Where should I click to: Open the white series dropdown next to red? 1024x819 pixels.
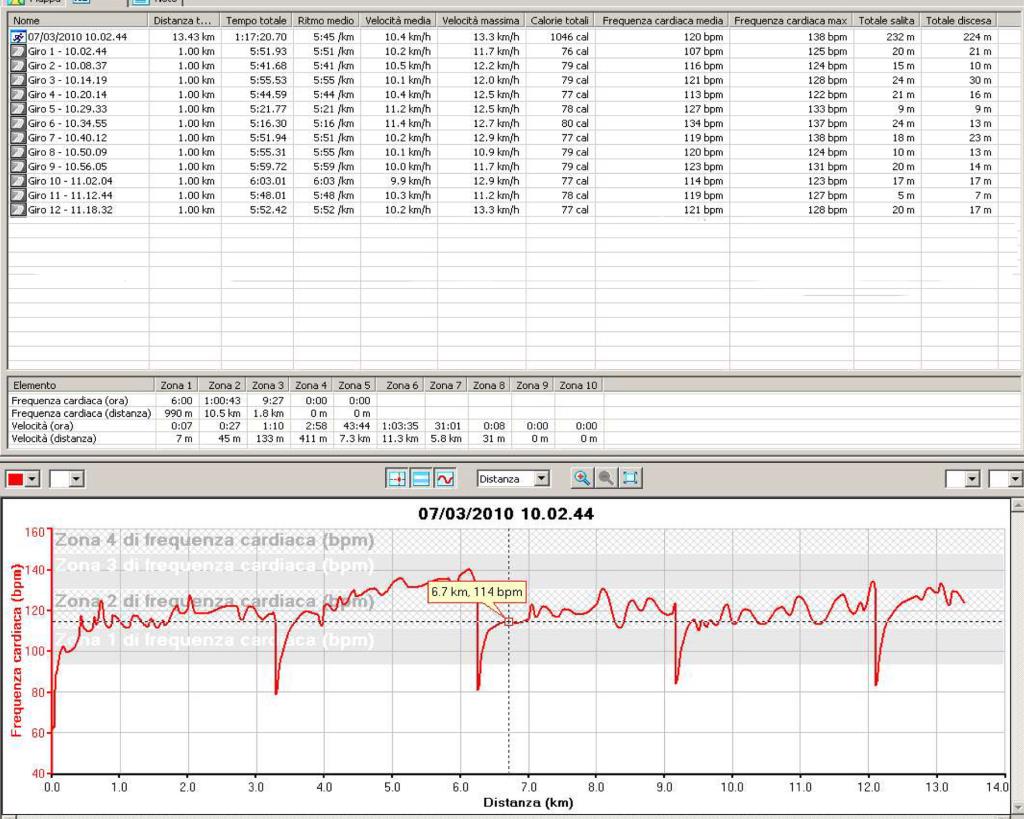point(75,479)
